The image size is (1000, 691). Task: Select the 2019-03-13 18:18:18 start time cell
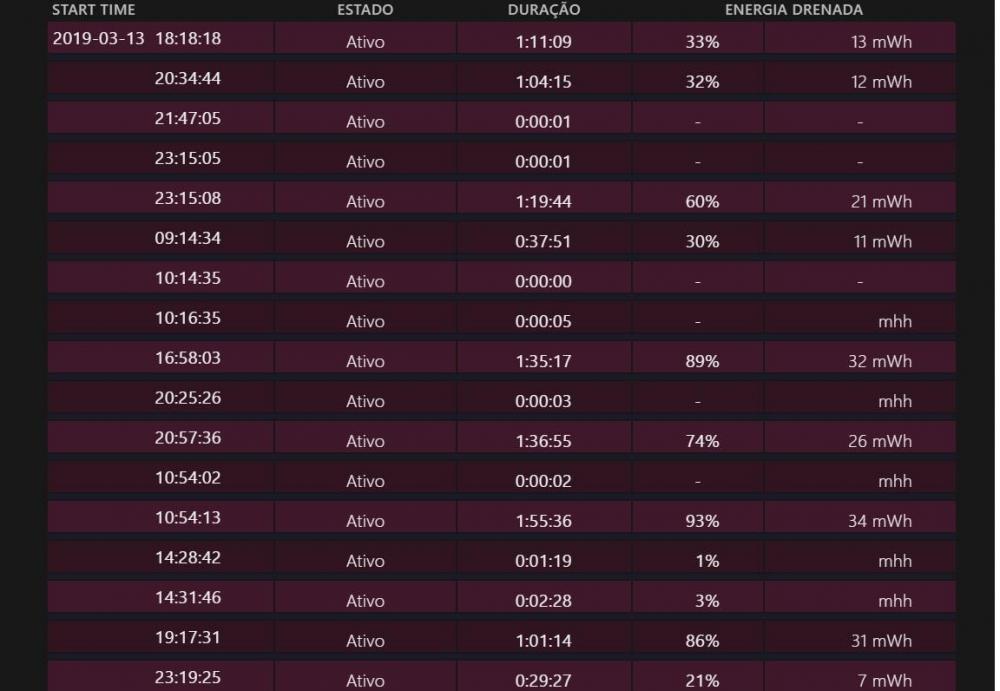[x=137, y=39]
